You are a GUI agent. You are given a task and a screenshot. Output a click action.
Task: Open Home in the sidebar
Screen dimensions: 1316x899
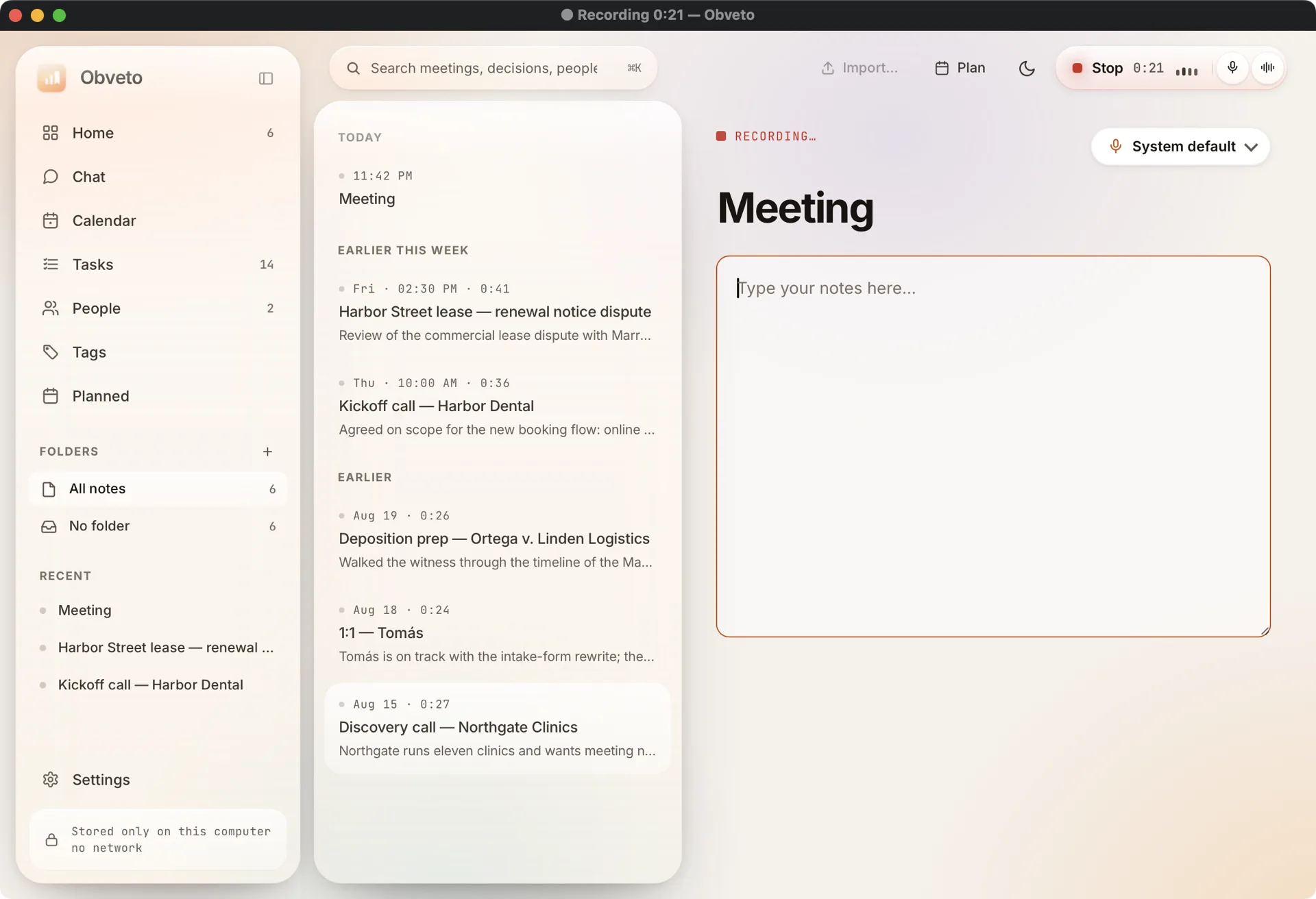[x=158, y=133]
